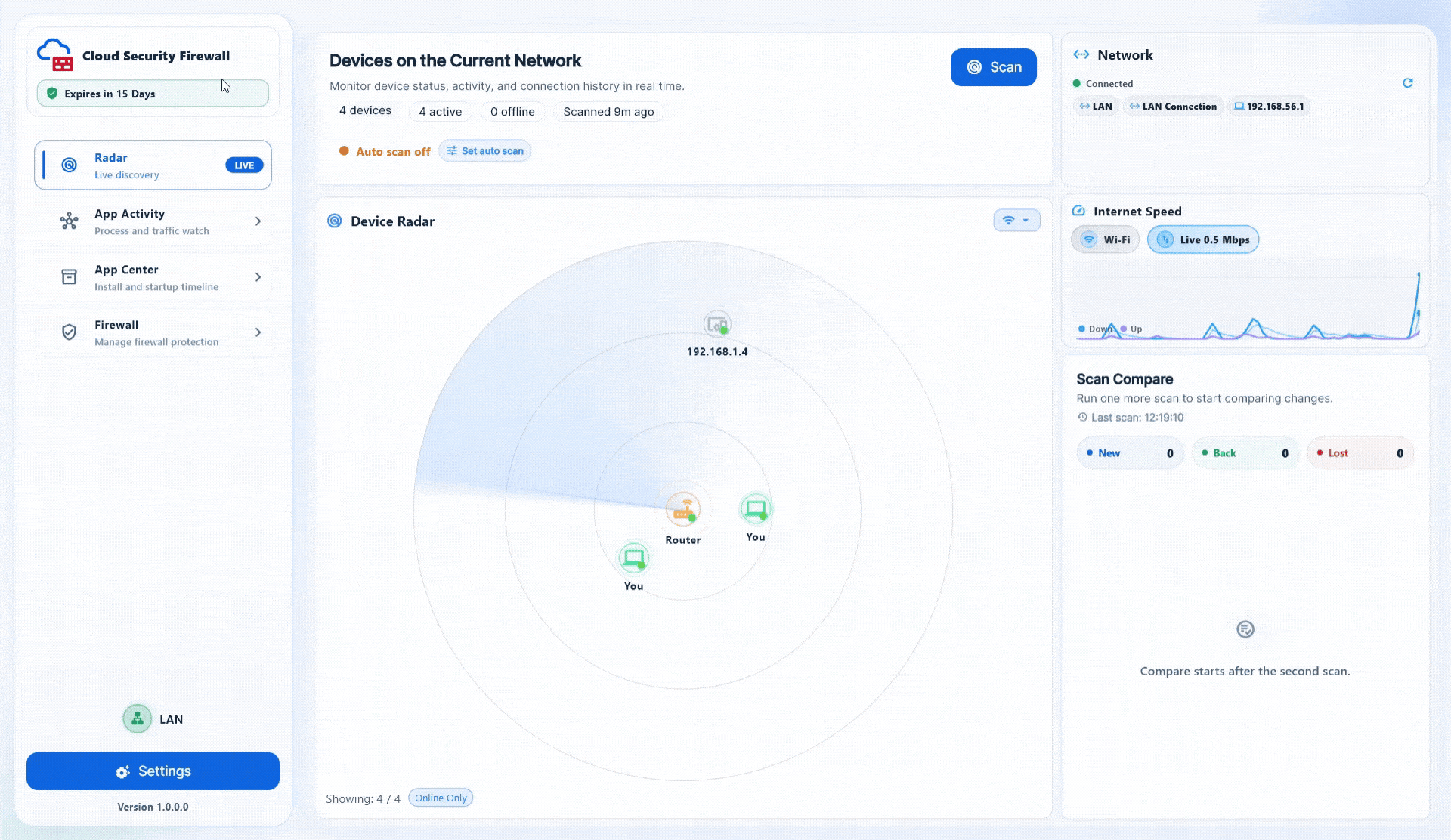Click the refresh icon in Network panel
The image size is (1451, 840).
click(x=1407, y=83)
